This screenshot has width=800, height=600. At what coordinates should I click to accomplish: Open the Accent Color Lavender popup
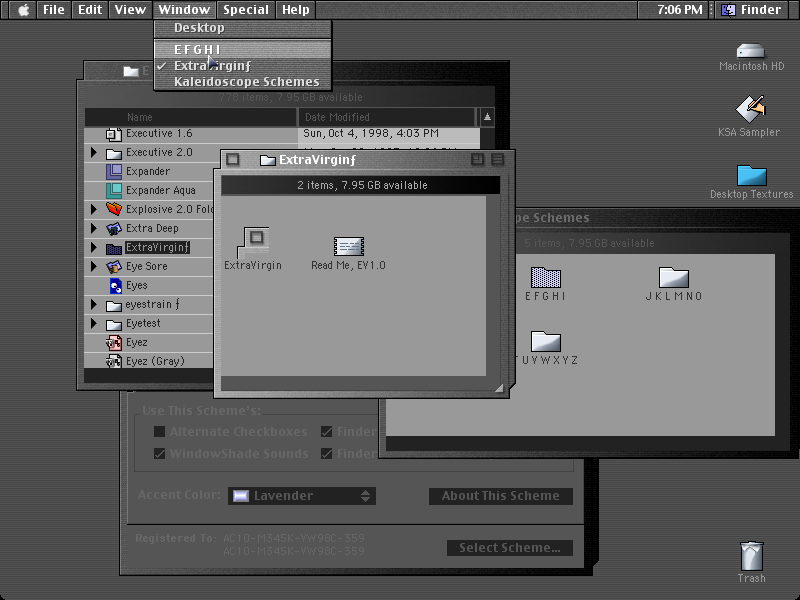302,496
